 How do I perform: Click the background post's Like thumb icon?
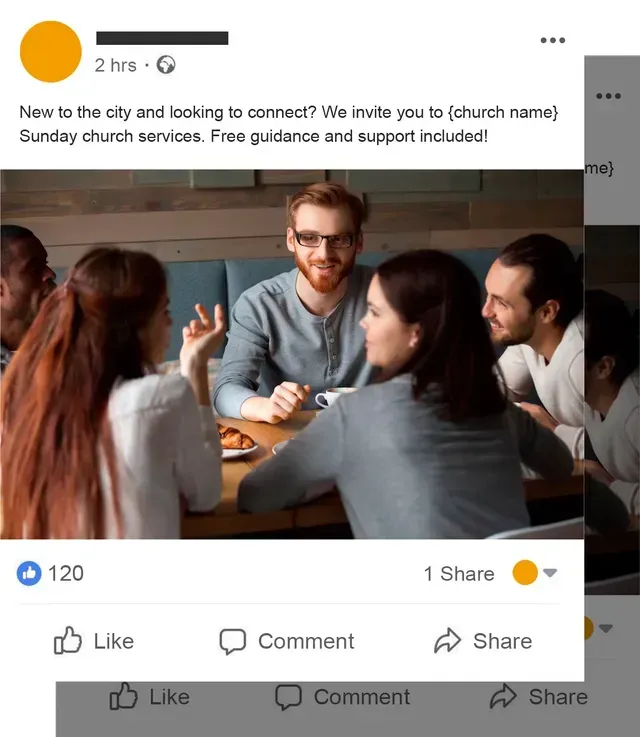coord(123,696)
